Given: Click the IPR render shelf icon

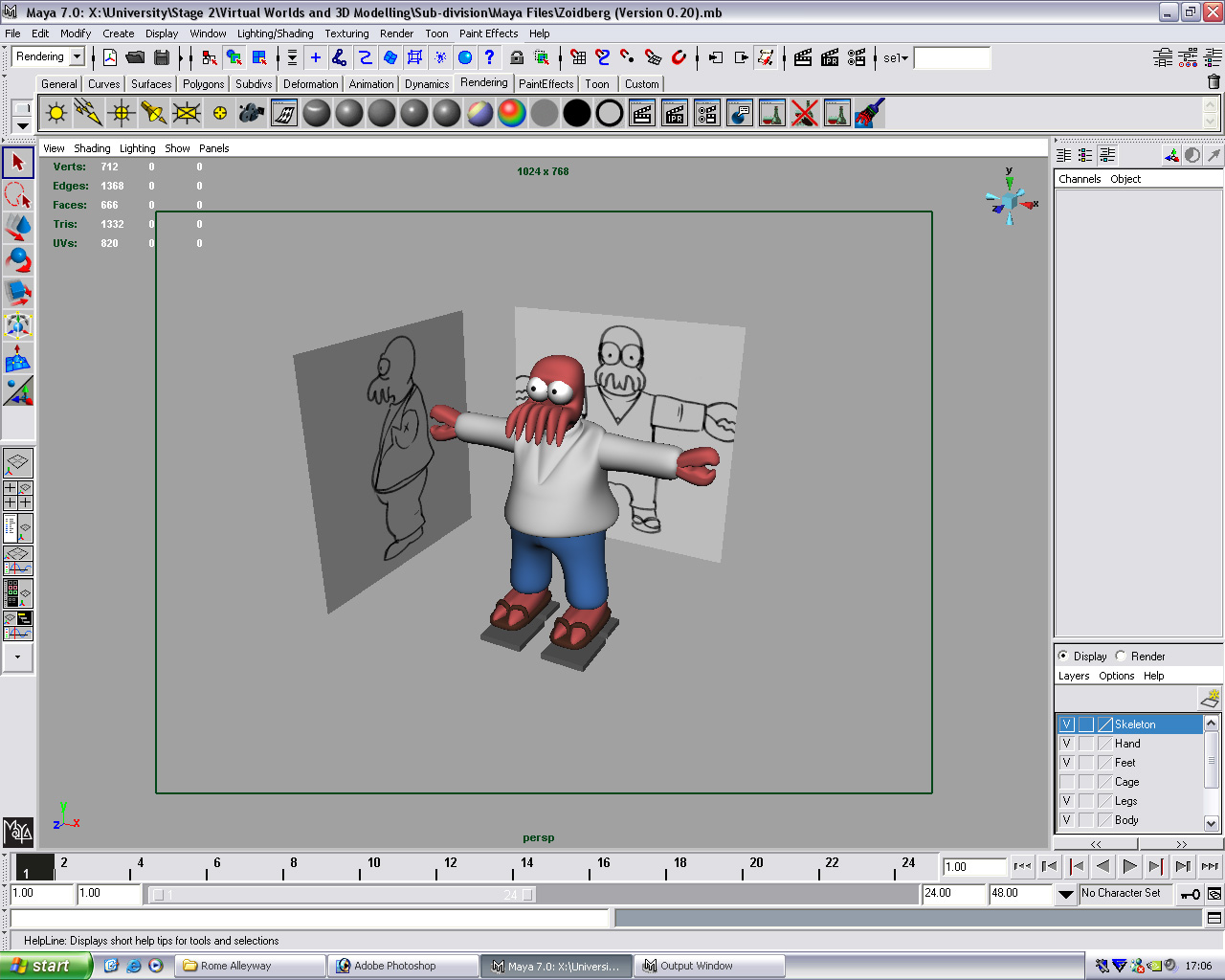Looking at the screenshot, I should [675, 113].
